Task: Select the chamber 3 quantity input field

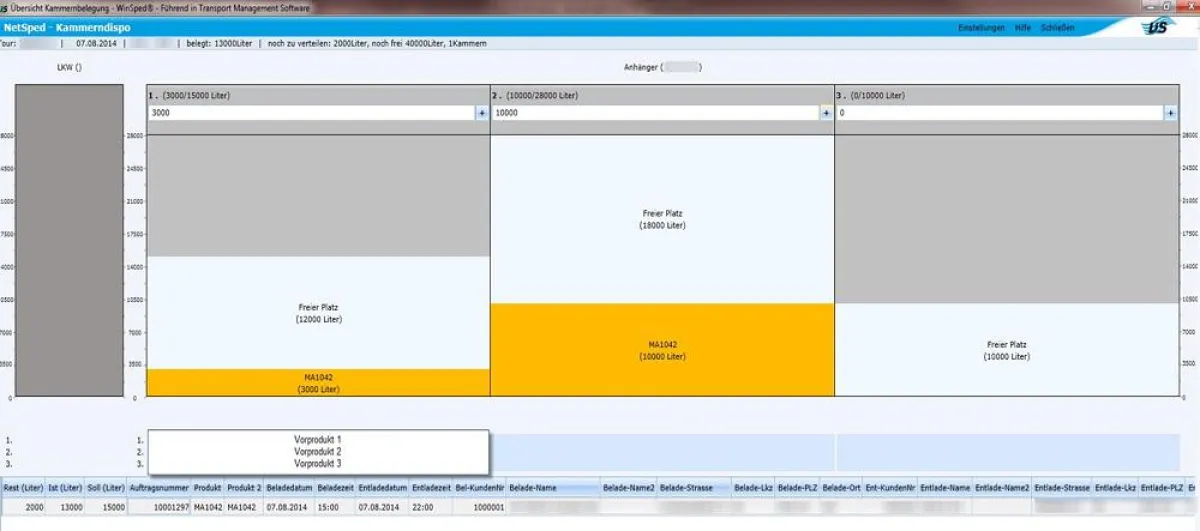Action: (x=998, y=114)
